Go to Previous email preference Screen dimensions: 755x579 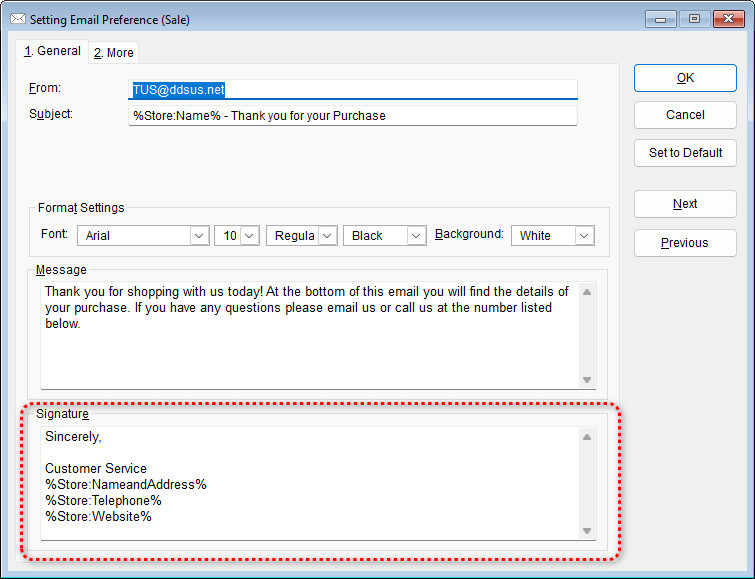coord(685,243)
